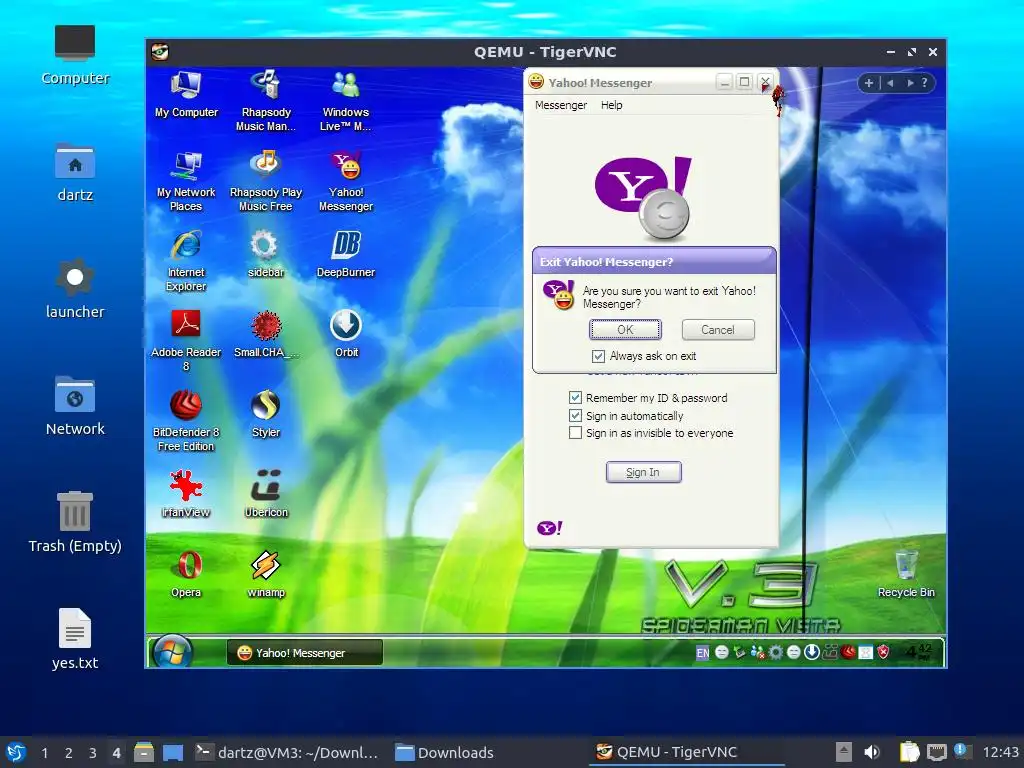Screen dimensions: 1024x768
Task: Toggle the Always ask on exit checkbox
Action: (x=598, y=356)
